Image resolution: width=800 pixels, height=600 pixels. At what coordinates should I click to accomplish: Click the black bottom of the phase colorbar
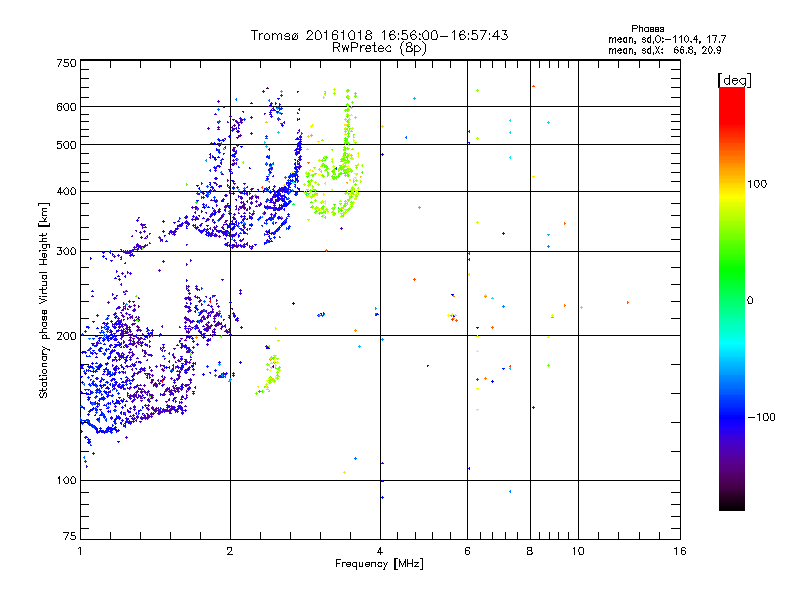point(732,503)
